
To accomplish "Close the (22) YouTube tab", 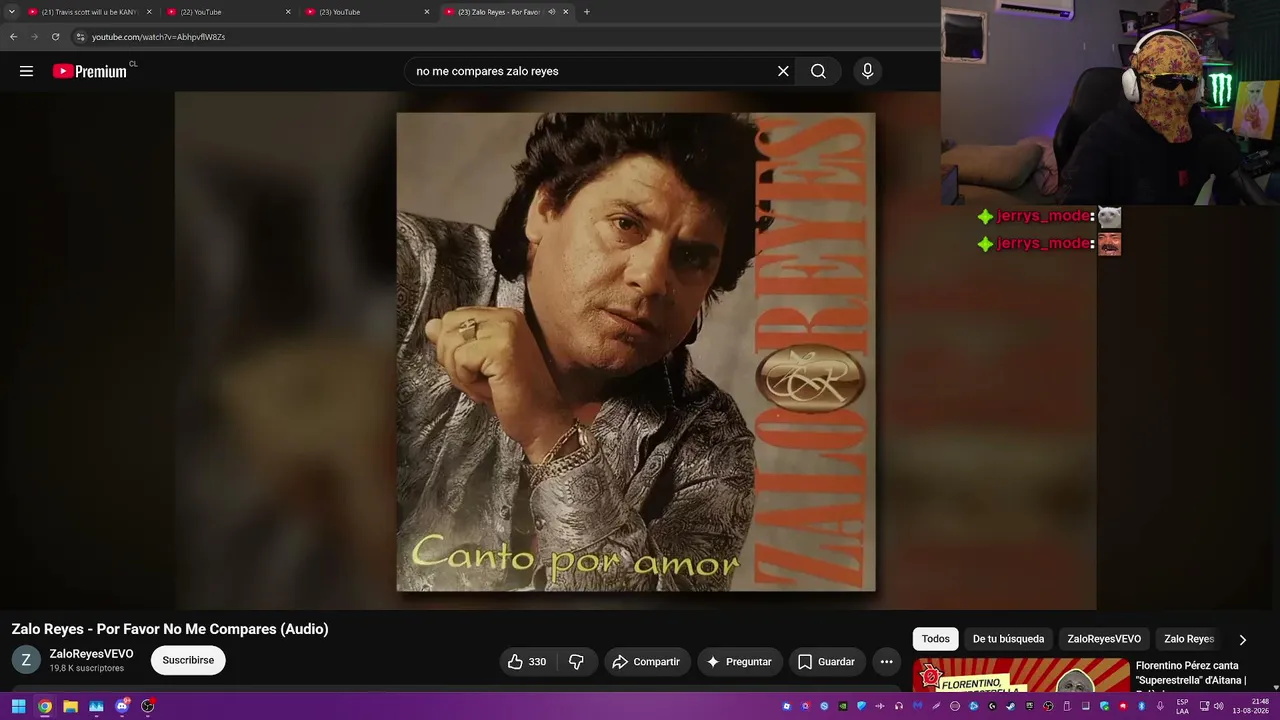I will click(288, 12).
